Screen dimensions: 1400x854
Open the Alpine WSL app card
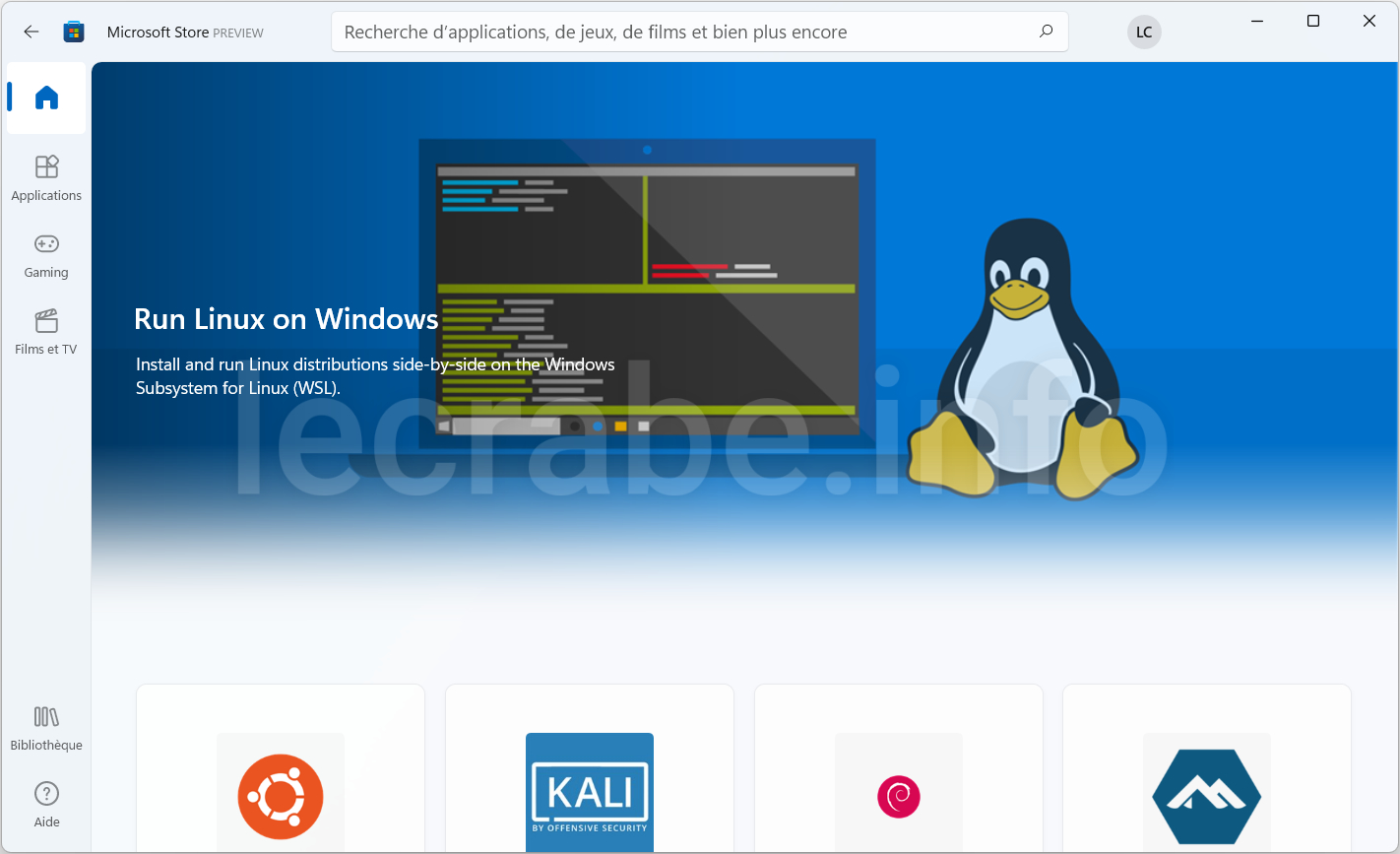pos(1207,769)
